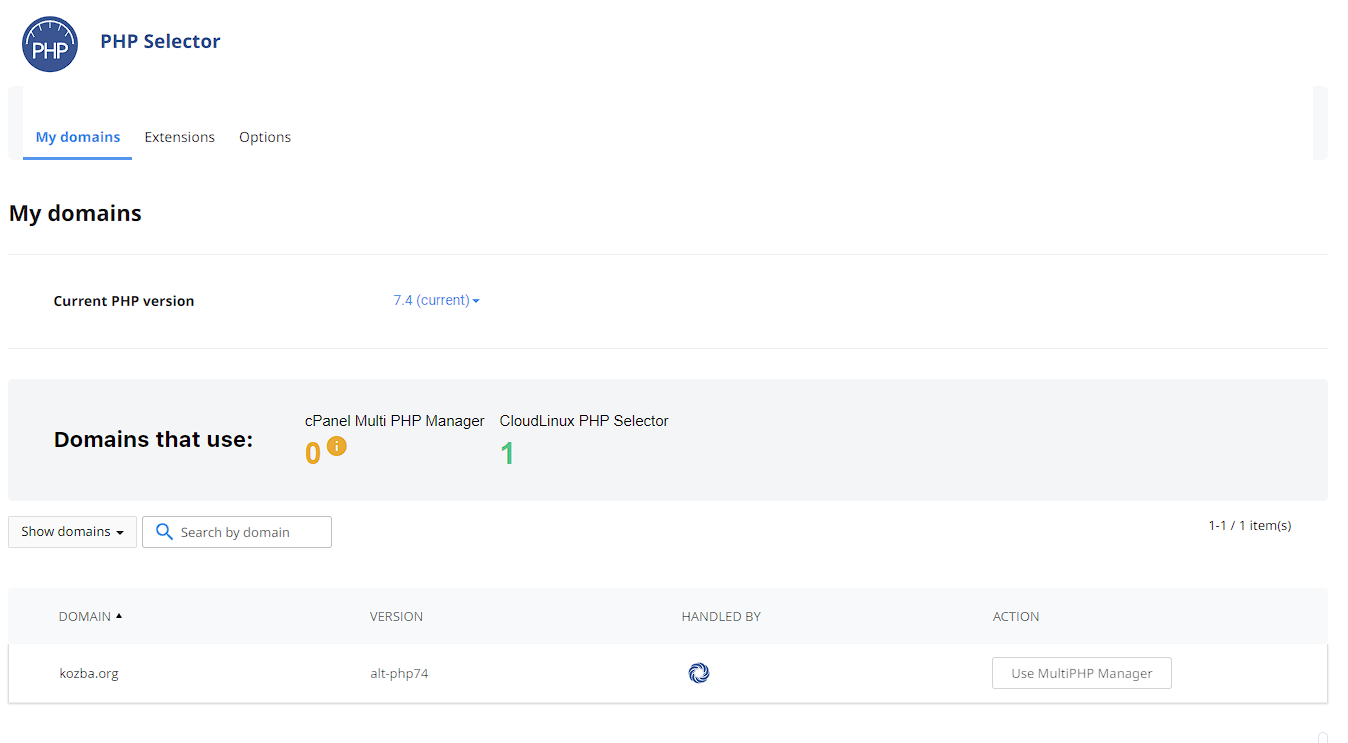
Task: Expand the Show domains dropdown
Action: point(72,532)
